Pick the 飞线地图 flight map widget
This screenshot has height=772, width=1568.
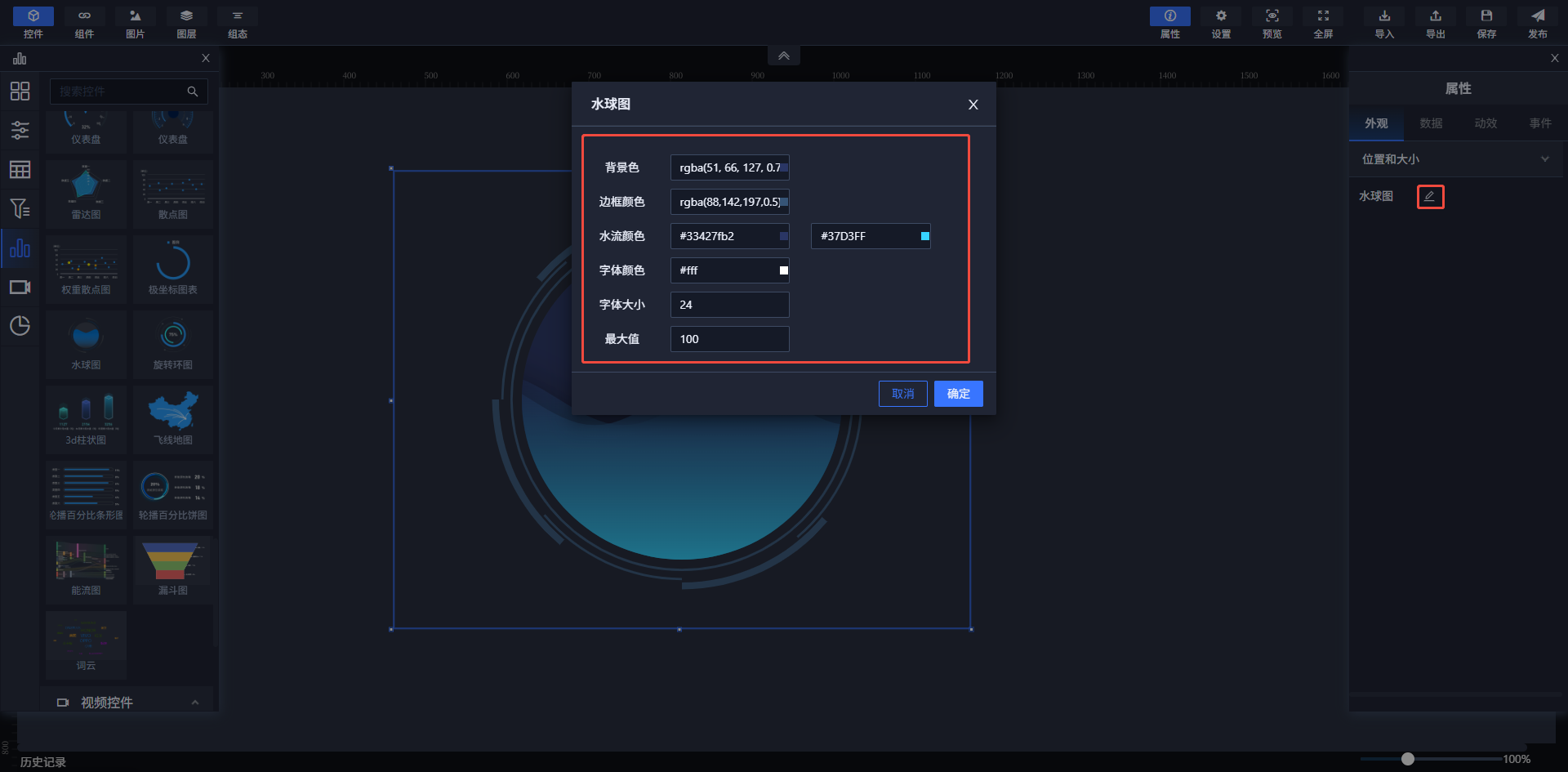pos(173,419)
